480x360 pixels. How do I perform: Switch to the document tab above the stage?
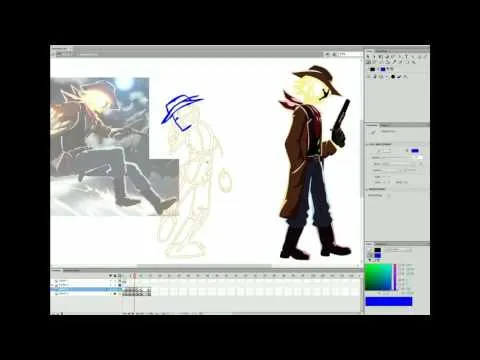coord(61,49)
